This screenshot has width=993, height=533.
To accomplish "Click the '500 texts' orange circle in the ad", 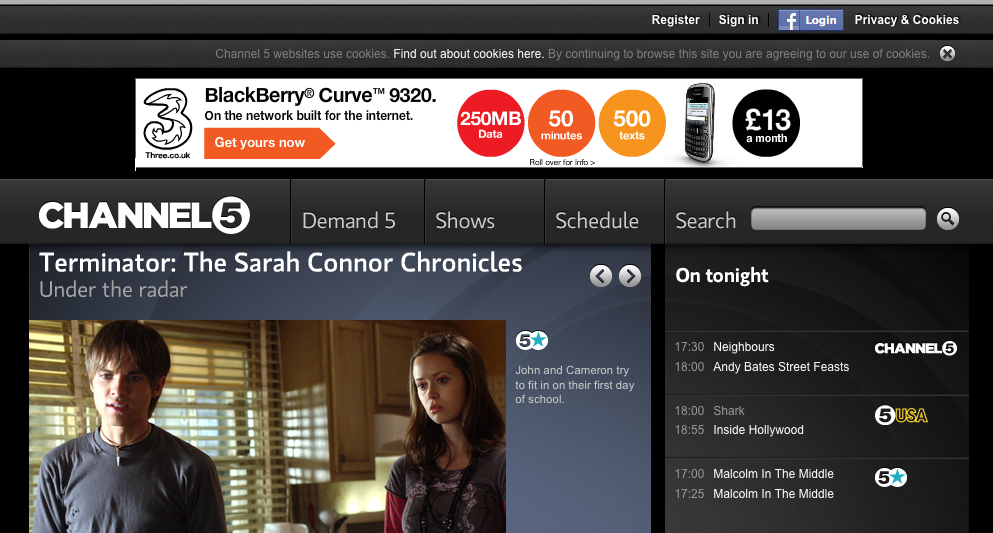I will tap(632, 123).
